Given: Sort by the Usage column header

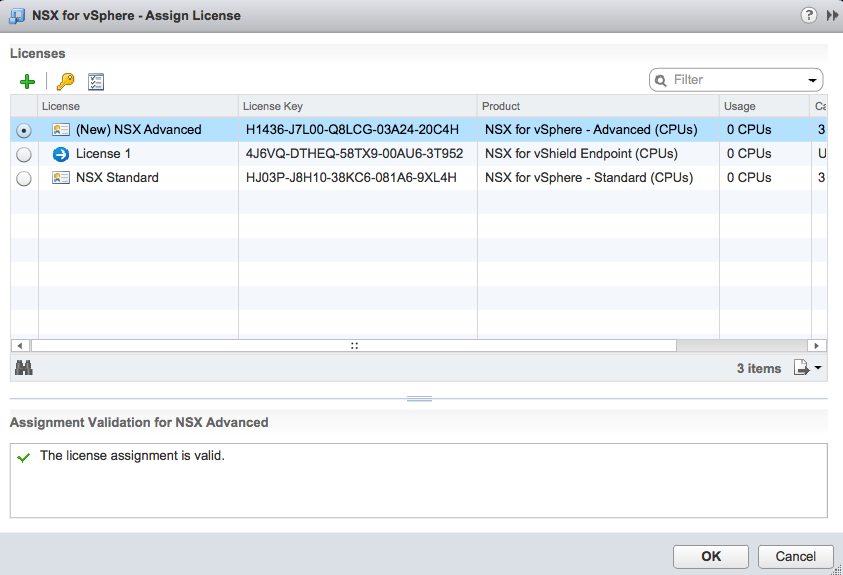Looking at the screenshot, I should pos(764,106).
